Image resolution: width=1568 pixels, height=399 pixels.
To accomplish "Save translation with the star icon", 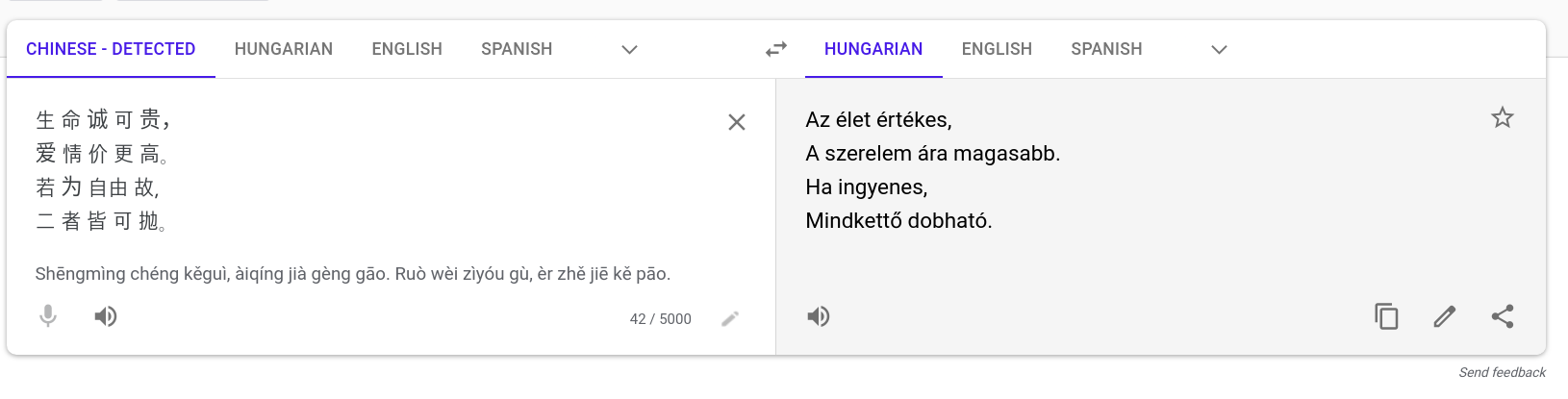I will point(1503,118).
